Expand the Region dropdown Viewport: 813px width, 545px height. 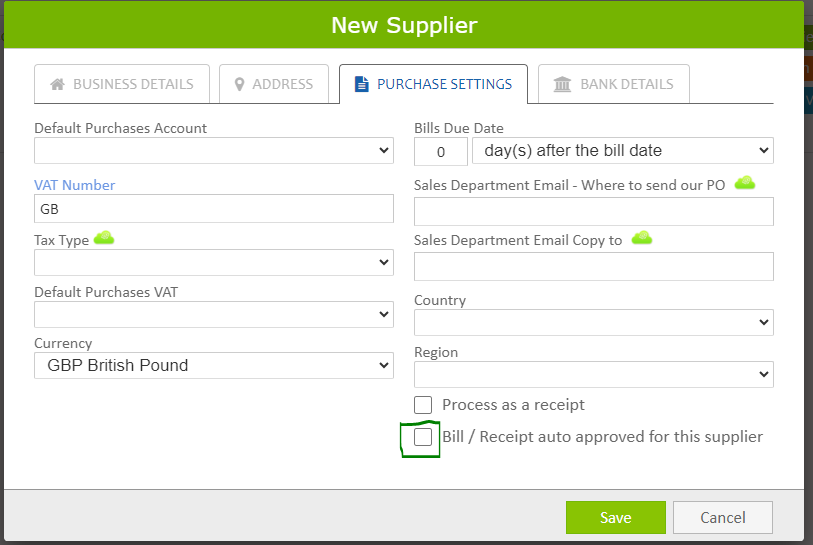[x=593, y=375]
